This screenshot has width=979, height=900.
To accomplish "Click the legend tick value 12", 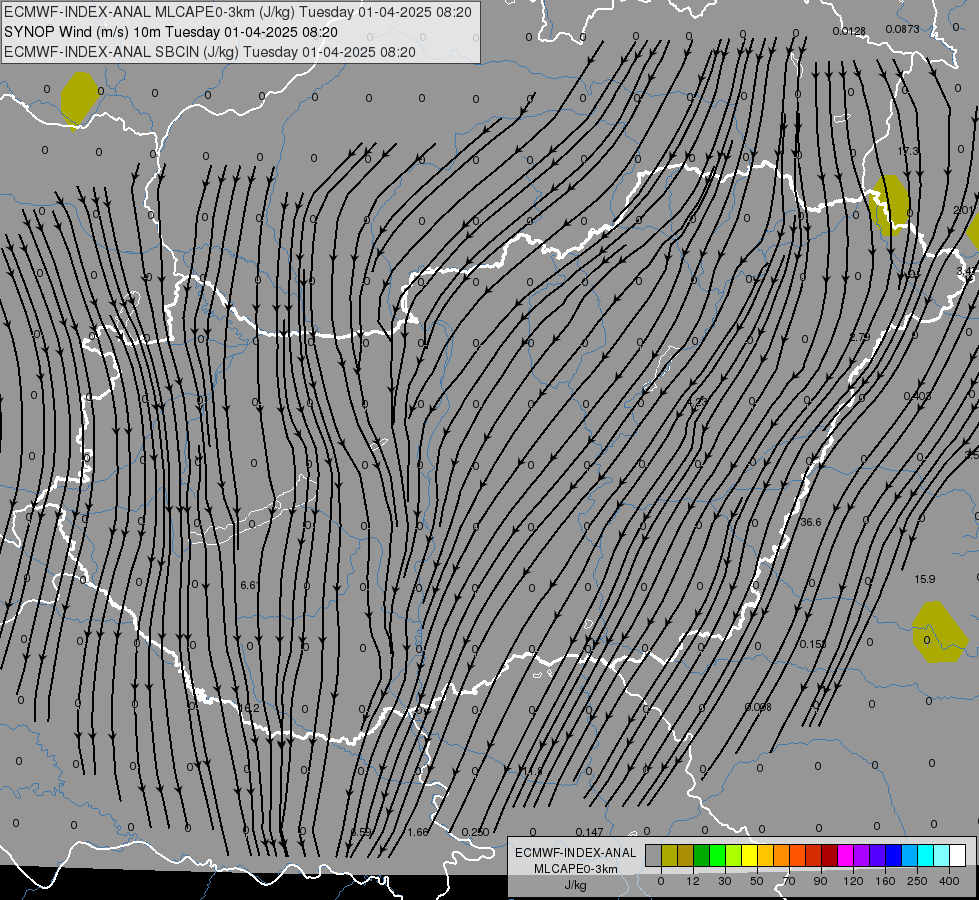I will 693,881.
